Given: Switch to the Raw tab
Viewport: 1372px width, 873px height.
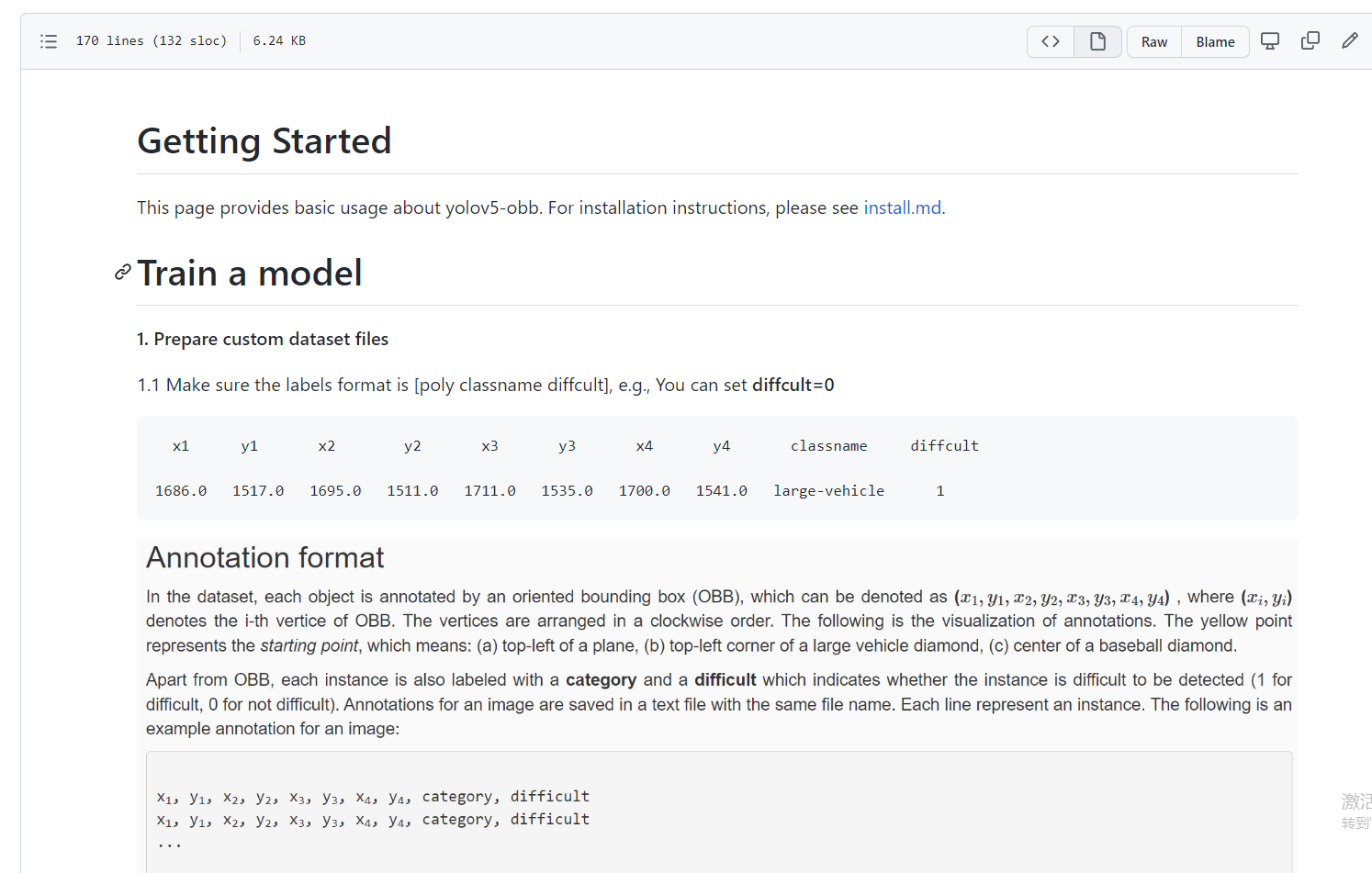Looking at the screenshot, I should 1153,41.
